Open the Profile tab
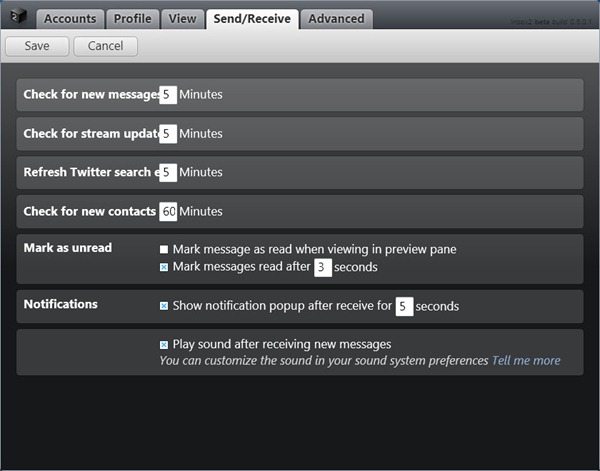 click(x=132, y=18)
